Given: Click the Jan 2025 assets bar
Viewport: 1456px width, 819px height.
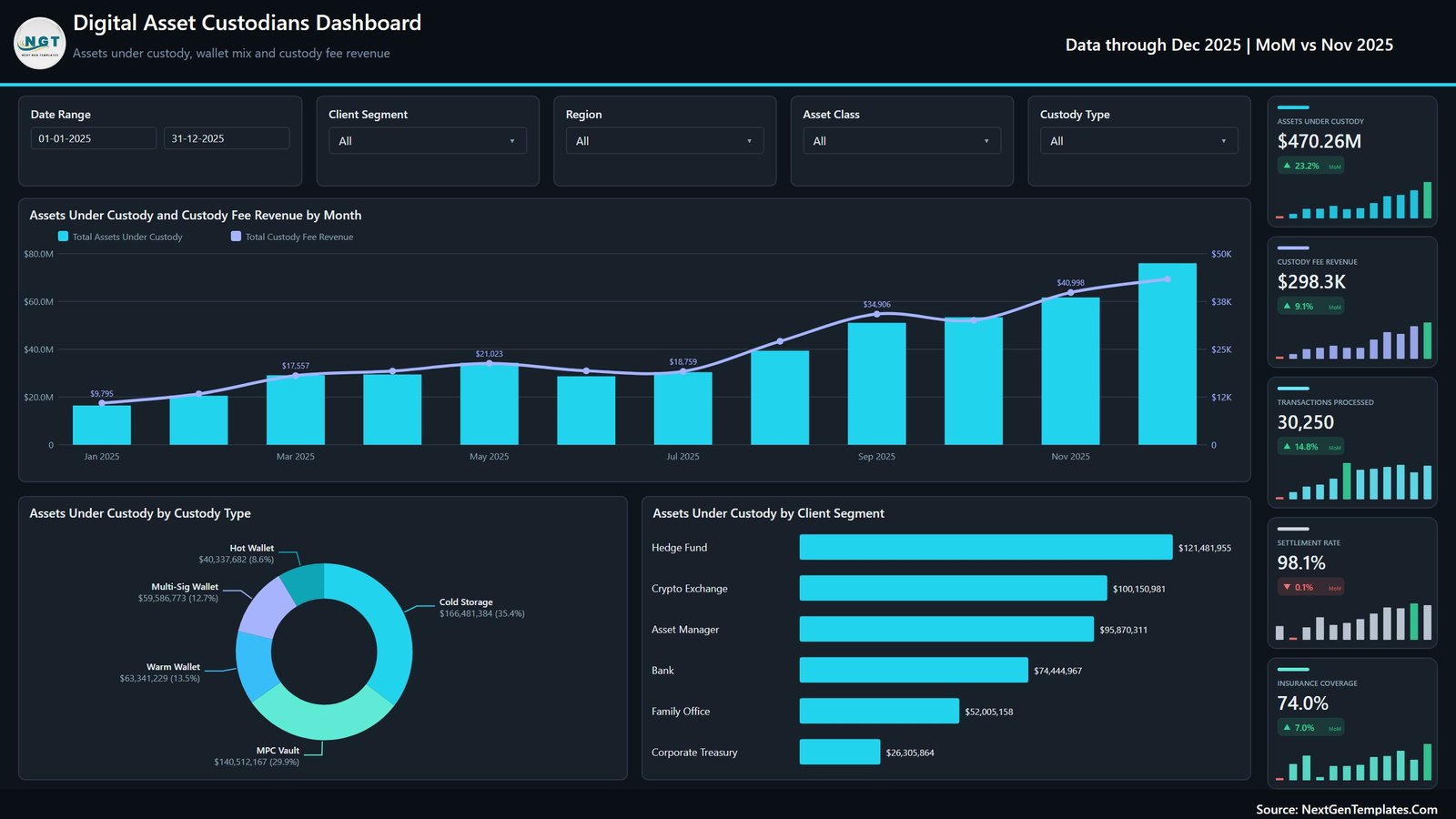Looking at the screenshot, I should [102, 425].
